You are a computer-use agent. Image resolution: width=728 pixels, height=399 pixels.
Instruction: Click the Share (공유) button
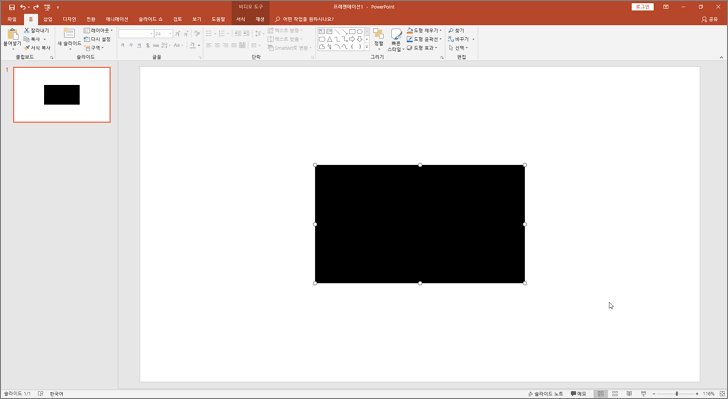click(x=709, y=20)
